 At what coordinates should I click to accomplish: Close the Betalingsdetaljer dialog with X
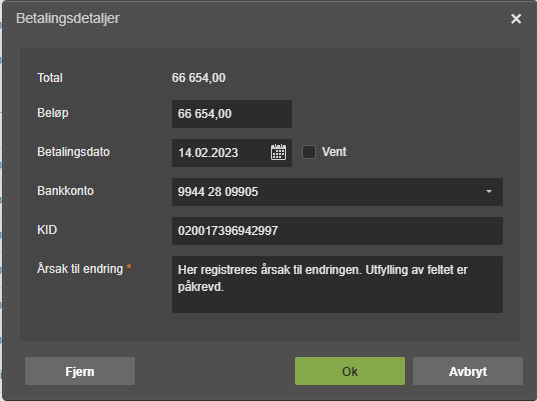tap(516, 18)
